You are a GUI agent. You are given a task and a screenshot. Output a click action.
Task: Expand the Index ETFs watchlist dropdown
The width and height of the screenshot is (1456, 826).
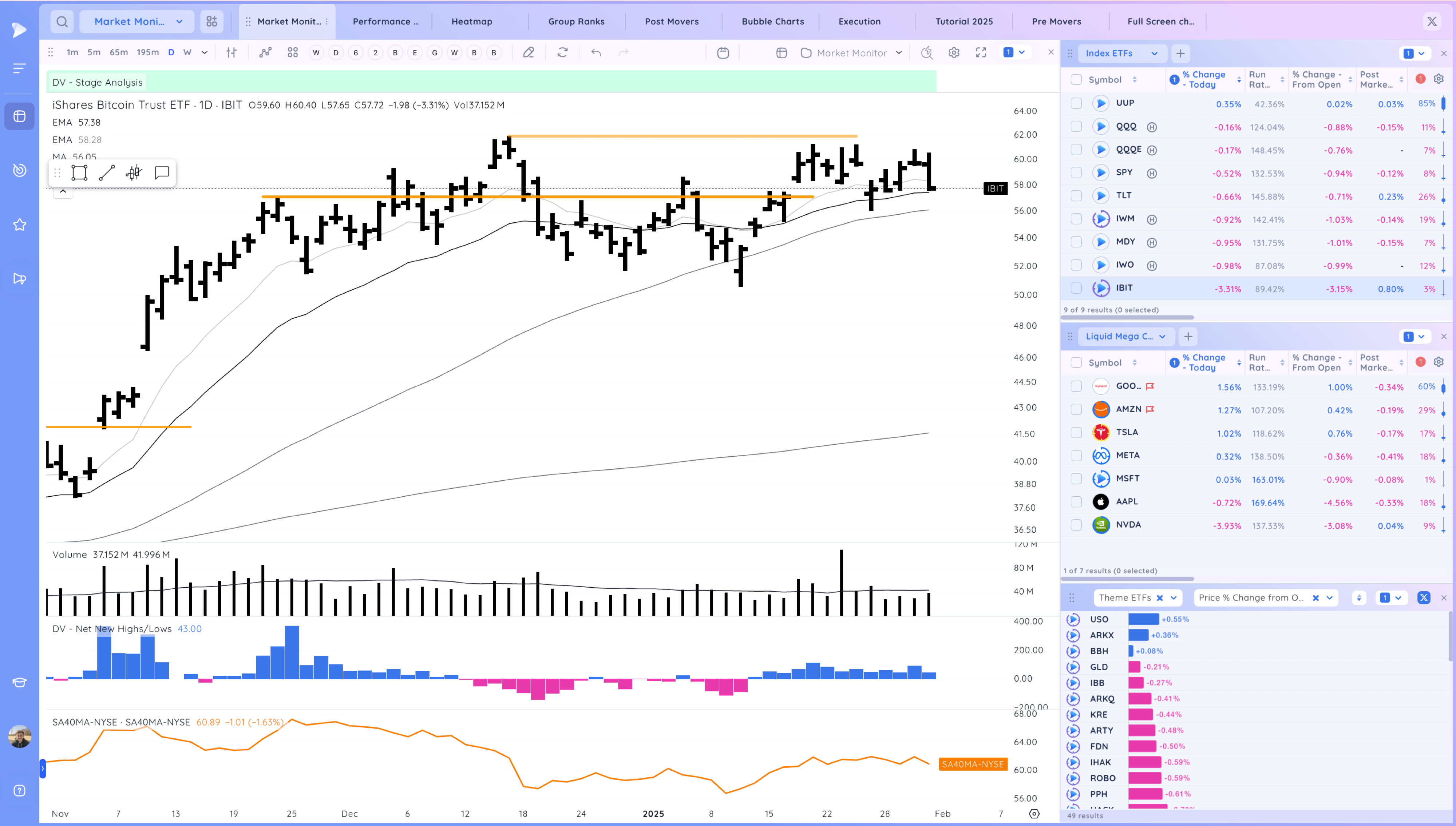[1154, 53]
